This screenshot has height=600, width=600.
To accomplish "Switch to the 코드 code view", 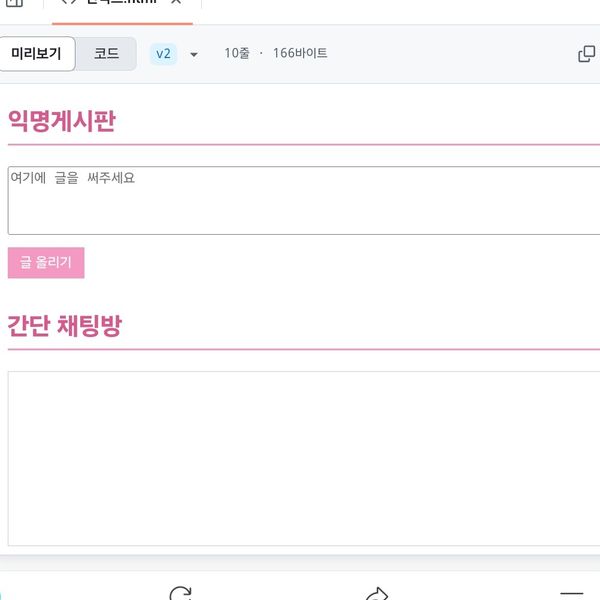I will pyautogui.click(x=107, y=54).
